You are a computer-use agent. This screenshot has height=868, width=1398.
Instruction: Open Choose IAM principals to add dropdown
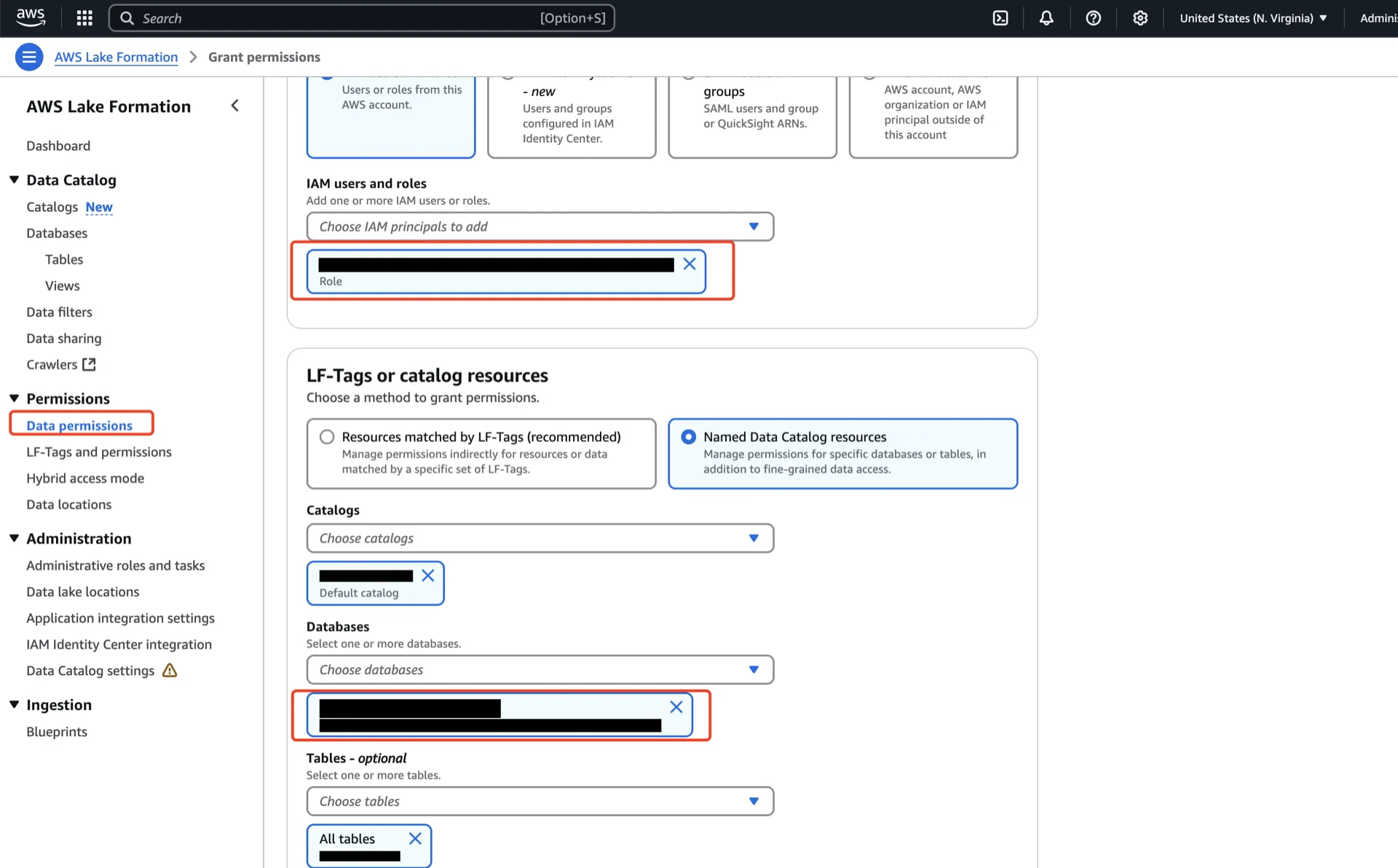pos(540,226)
